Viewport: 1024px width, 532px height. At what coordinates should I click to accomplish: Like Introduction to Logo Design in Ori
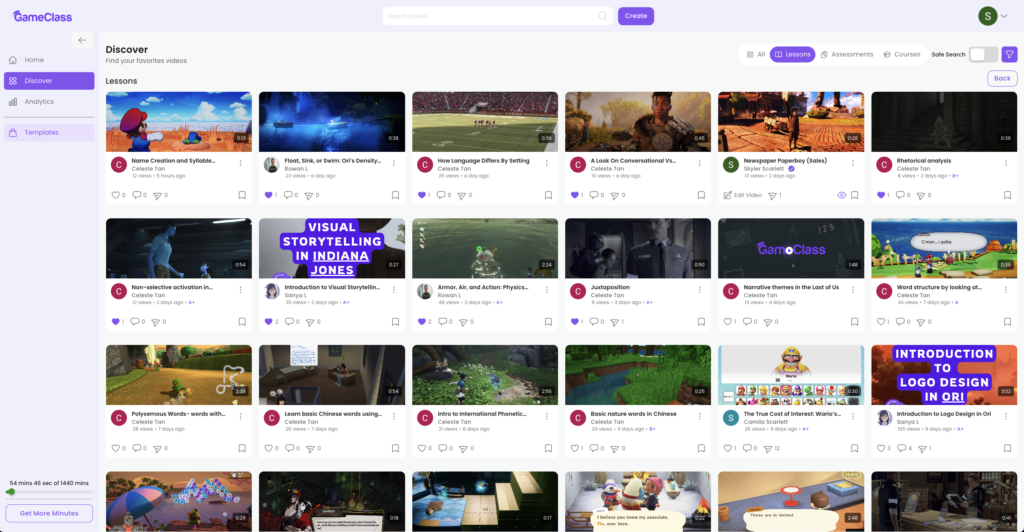click(x=881, y=448)
